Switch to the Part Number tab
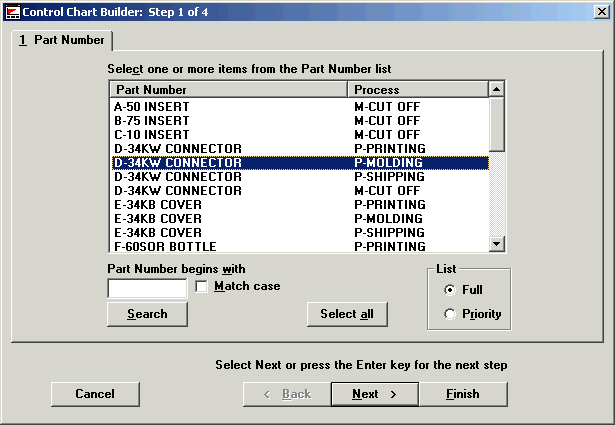Screen dimensions: 615x425 point(63,41)
